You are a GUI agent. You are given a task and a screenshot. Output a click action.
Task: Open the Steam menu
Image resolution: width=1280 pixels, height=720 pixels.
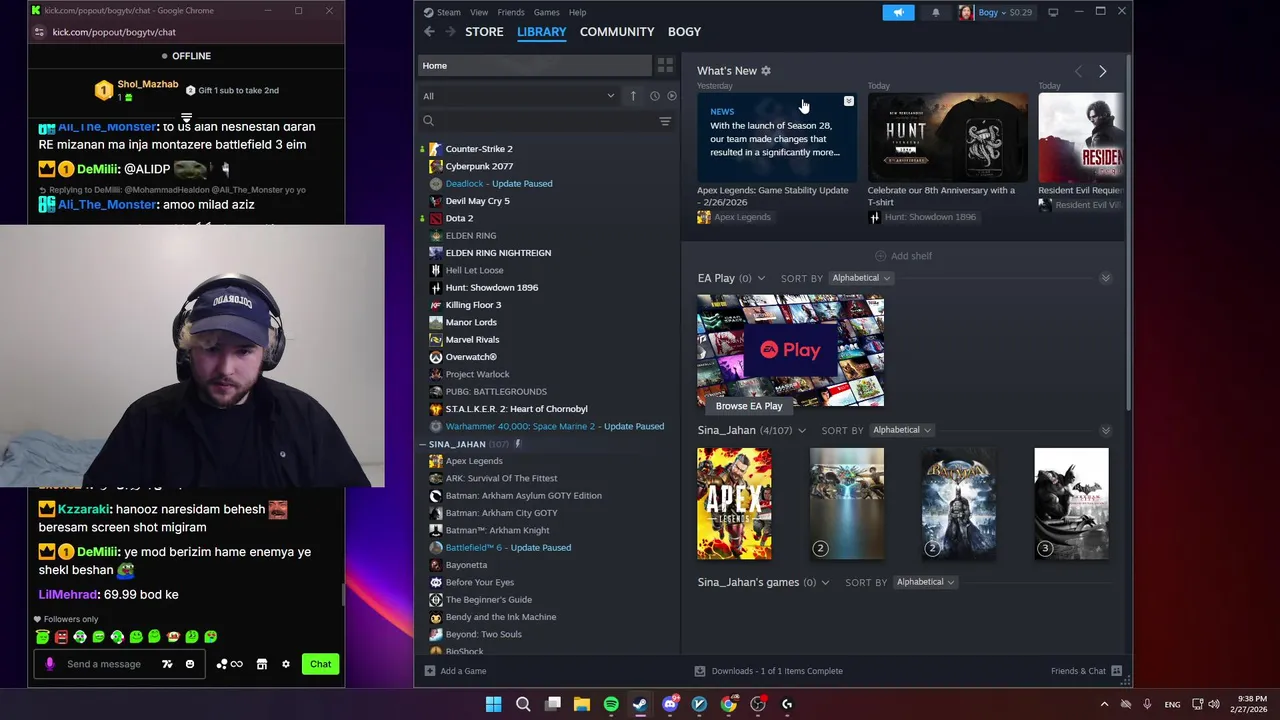tap(448, 12)
